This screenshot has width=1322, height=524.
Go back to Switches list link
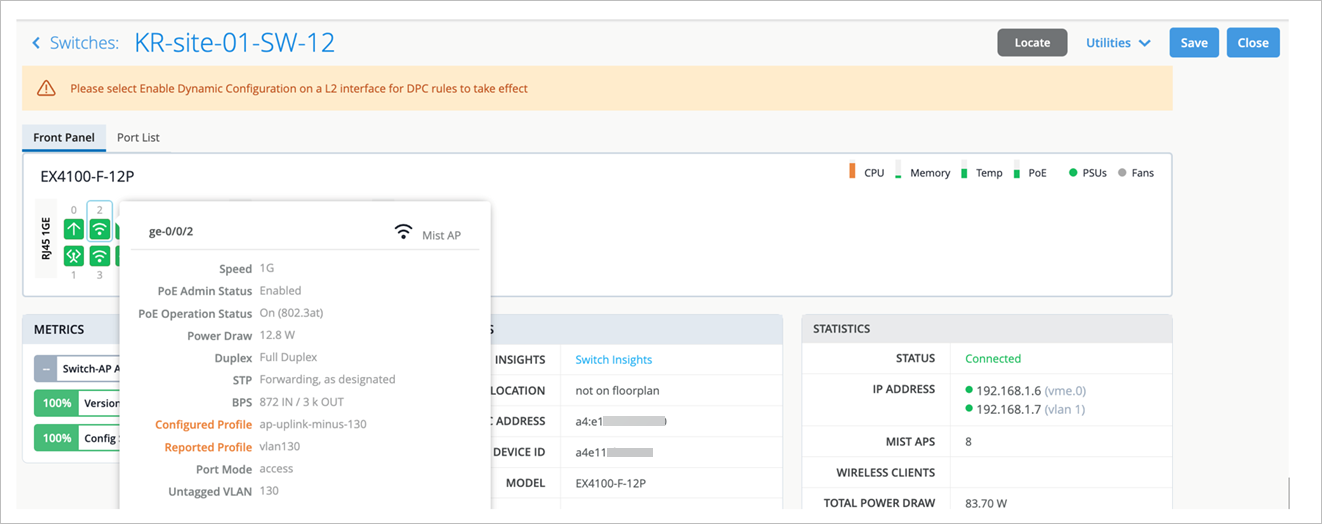84,43
